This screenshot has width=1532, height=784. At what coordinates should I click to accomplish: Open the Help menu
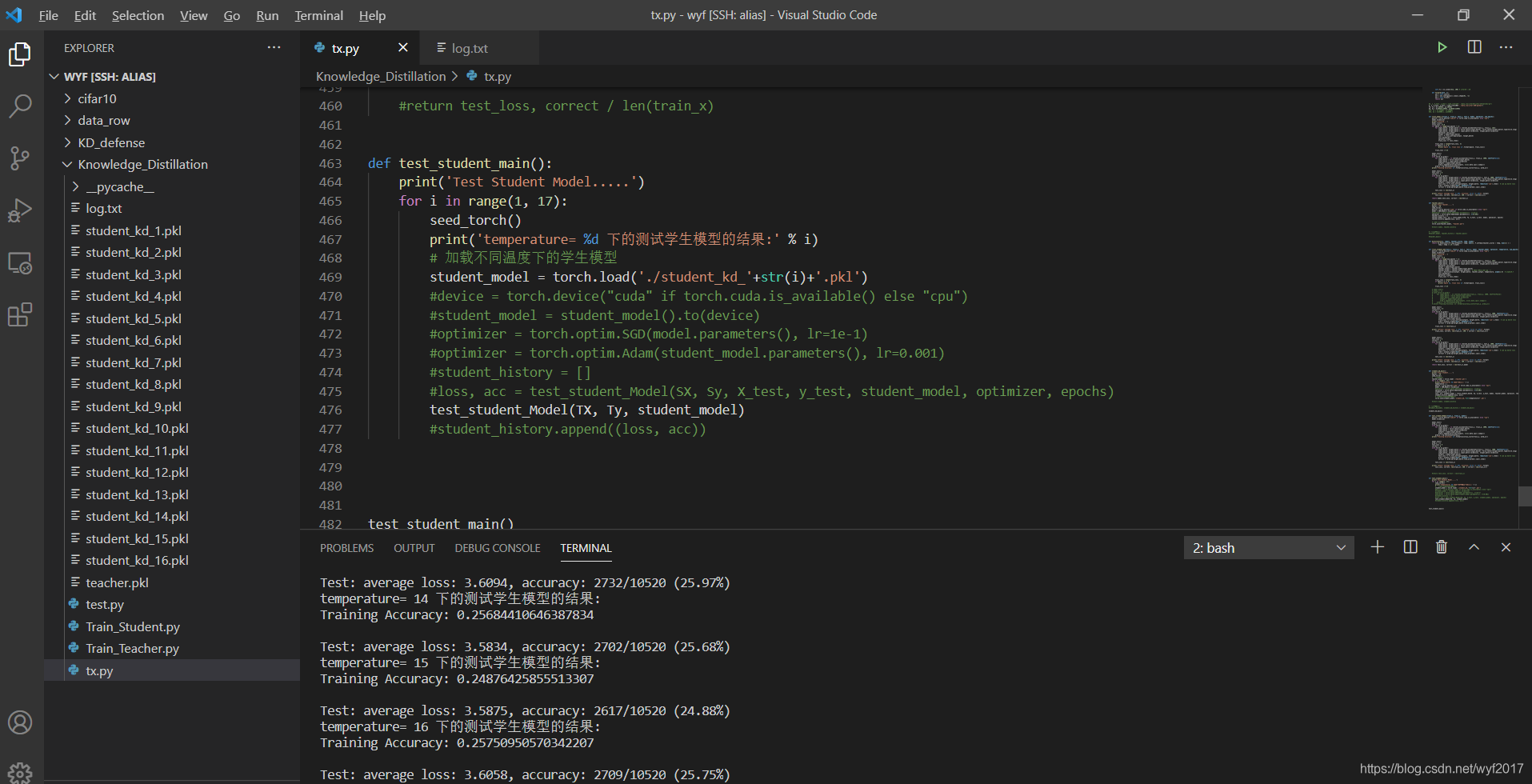[x=372, y=15]
